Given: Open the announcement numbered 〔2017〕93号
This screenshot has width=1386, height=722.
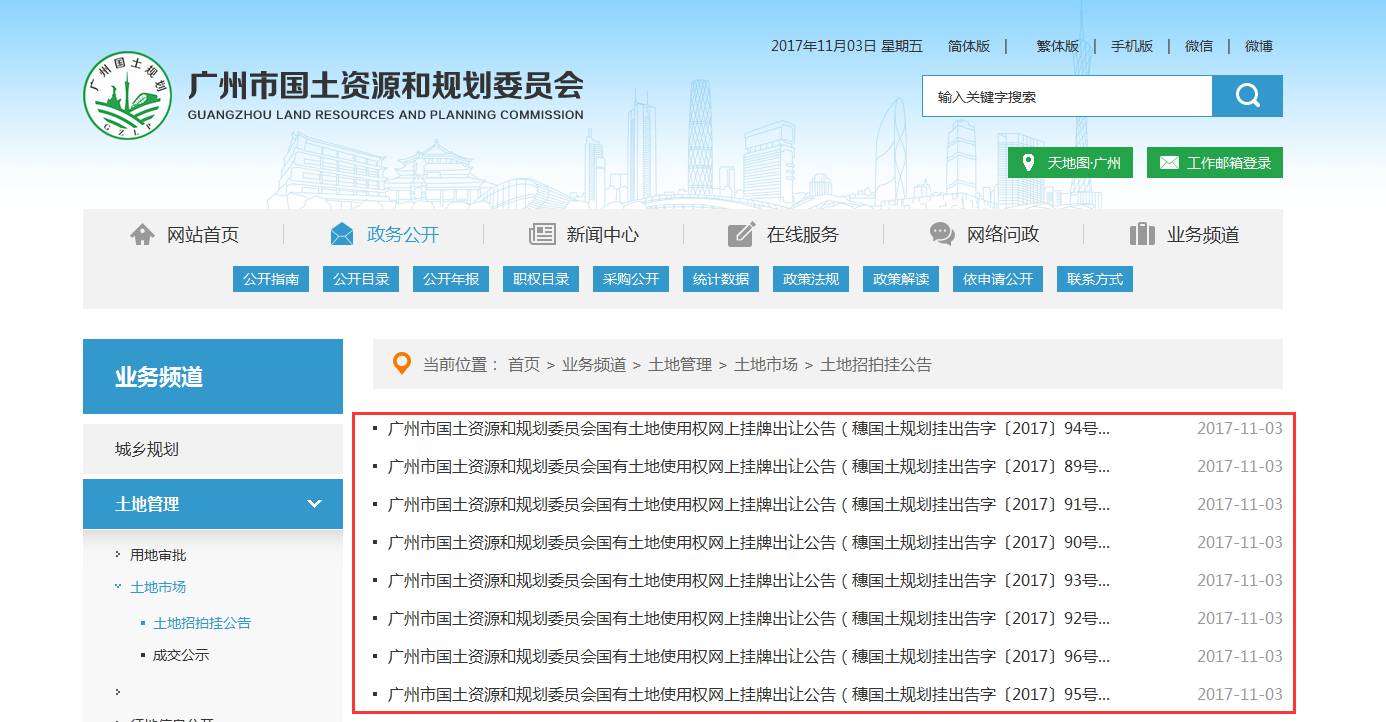Looking at the screenshot, I should pyautogui.click(x=749, y=580).
